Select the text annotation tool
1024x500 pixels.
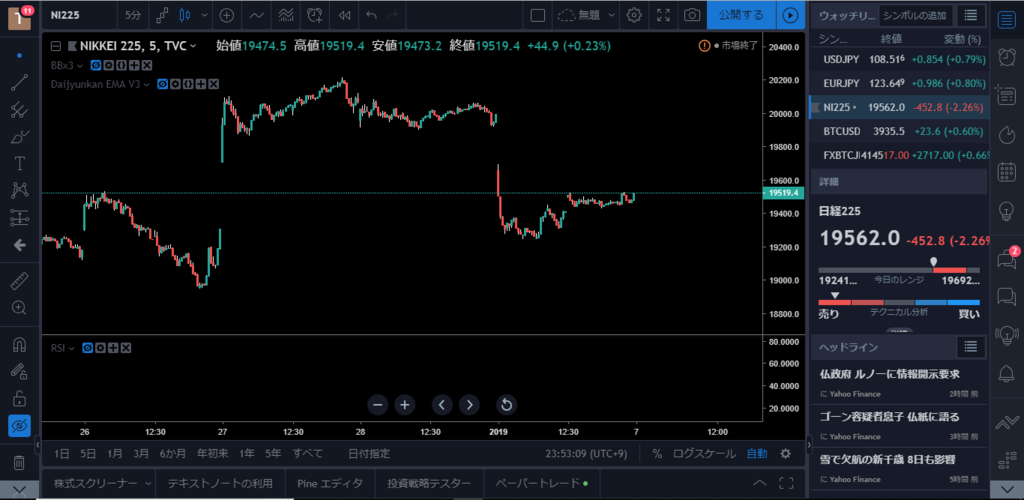tap(20, 163)
